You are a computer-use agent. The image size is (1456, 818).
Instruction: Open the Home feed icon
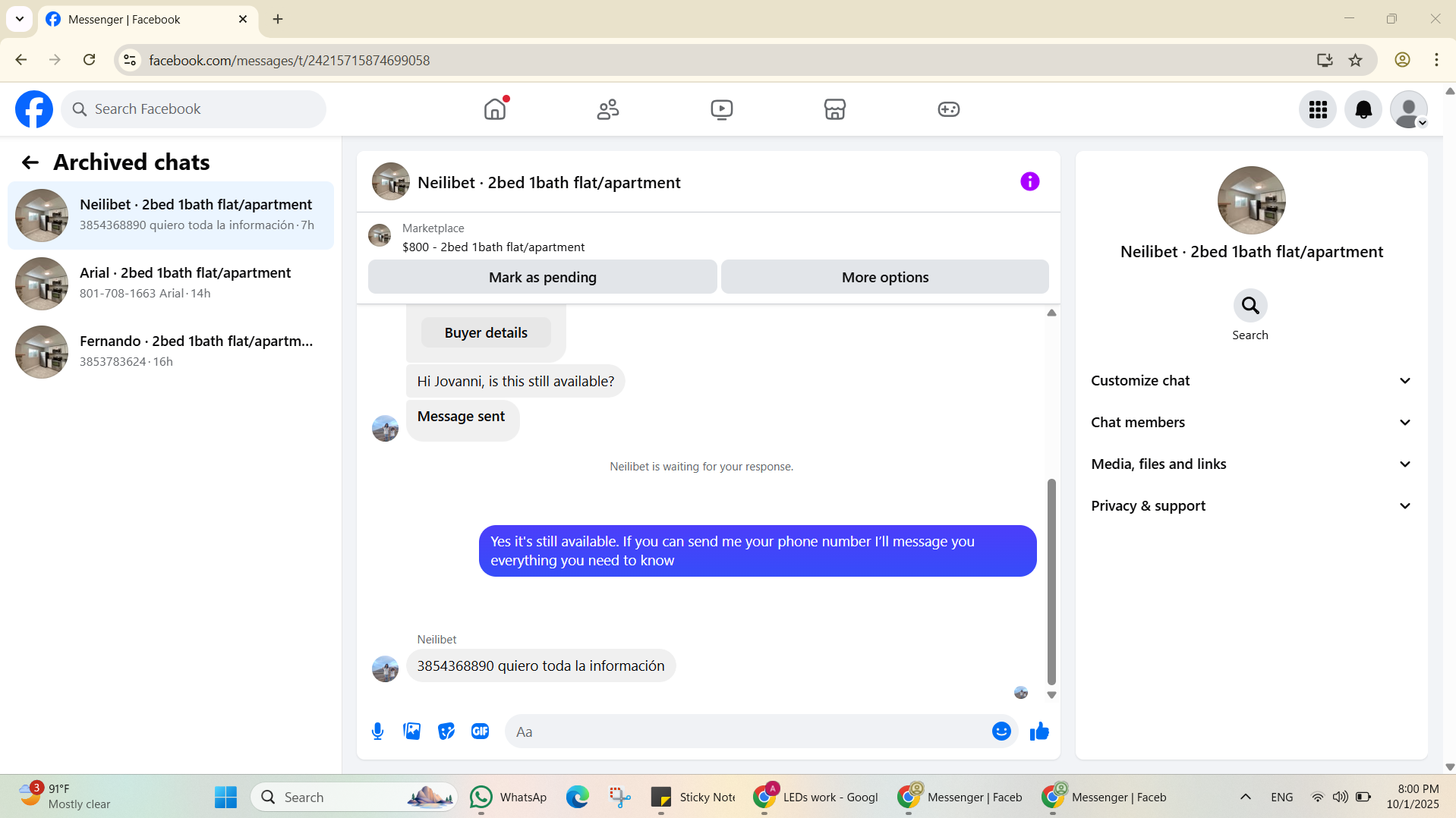click(x=495, y=109)
